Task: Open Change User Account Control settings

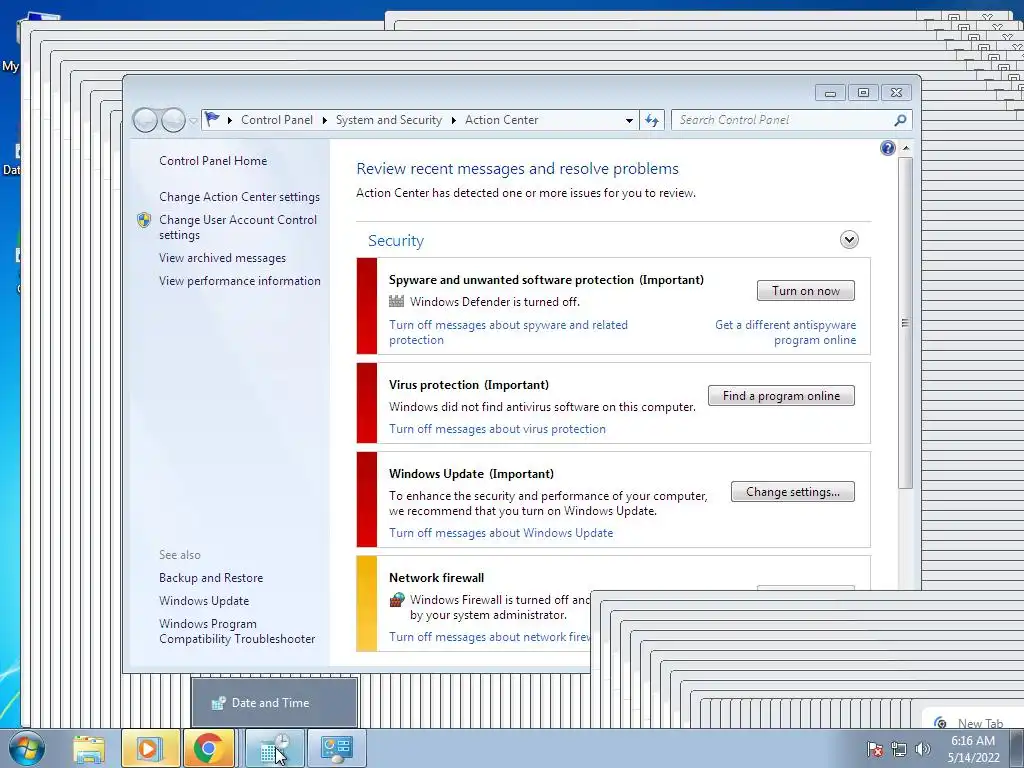Action: [x=238, y=227]
